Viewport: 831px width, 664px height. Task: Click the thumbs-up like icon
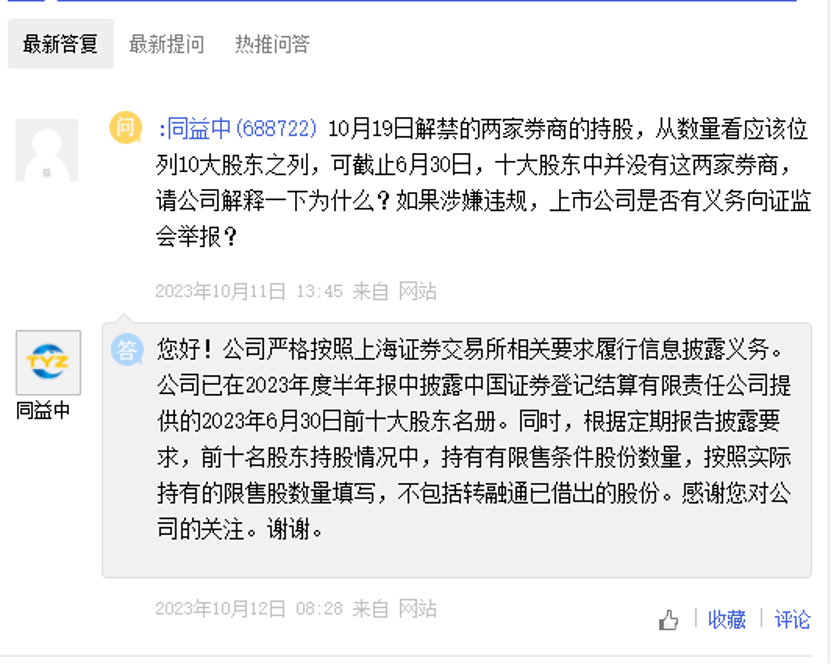(x=669, y=621)
